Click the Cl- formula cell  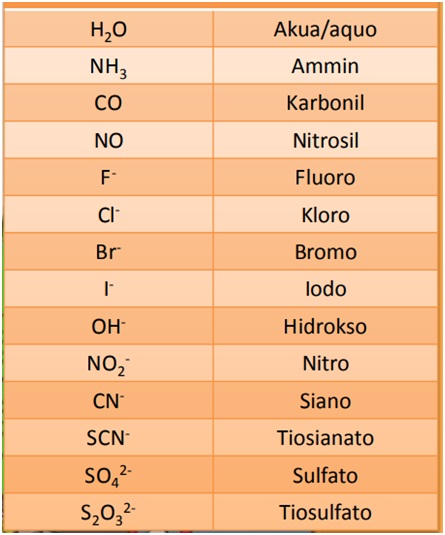109,214
